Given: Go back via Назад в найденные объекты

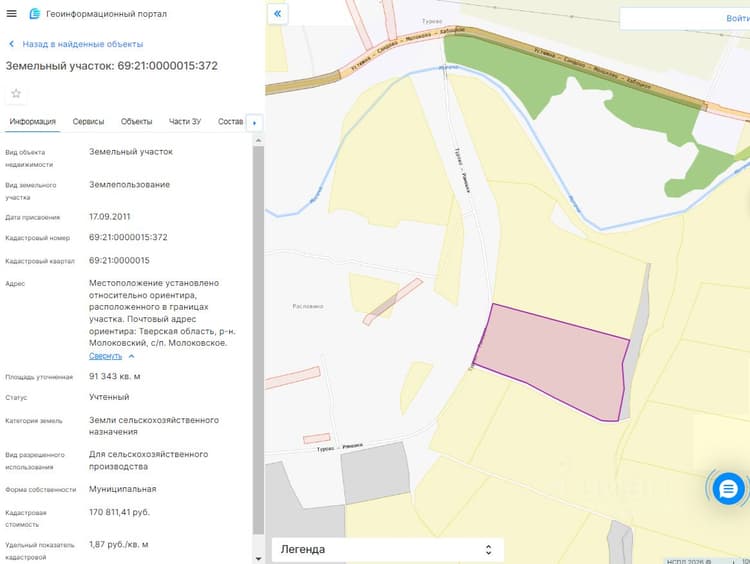Looking at the screenshot, I should pyautogui.click(x=82, y=44).
